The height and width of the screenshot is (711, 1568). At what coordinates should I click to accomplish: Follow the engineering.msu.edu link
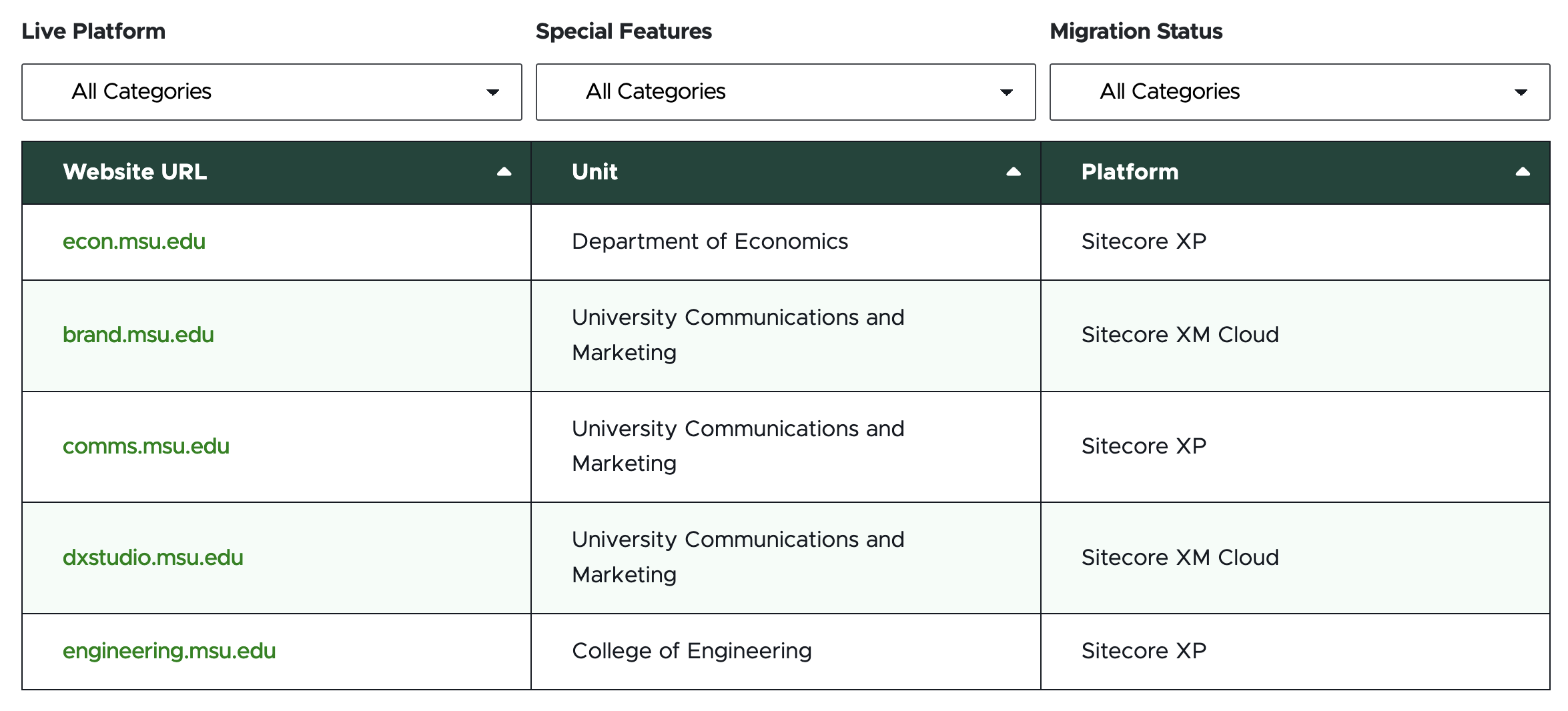coord(169,651)
